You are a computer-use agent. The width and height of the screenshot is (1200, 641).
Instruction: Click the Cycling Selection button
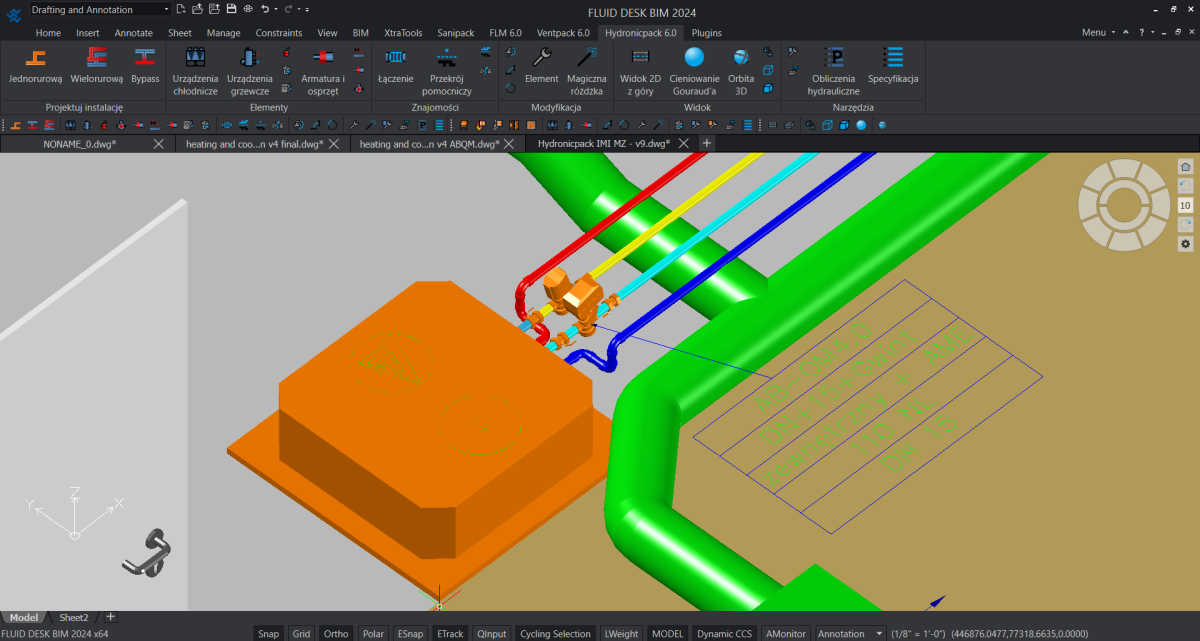pyautogui.click(x=555, y=633)
